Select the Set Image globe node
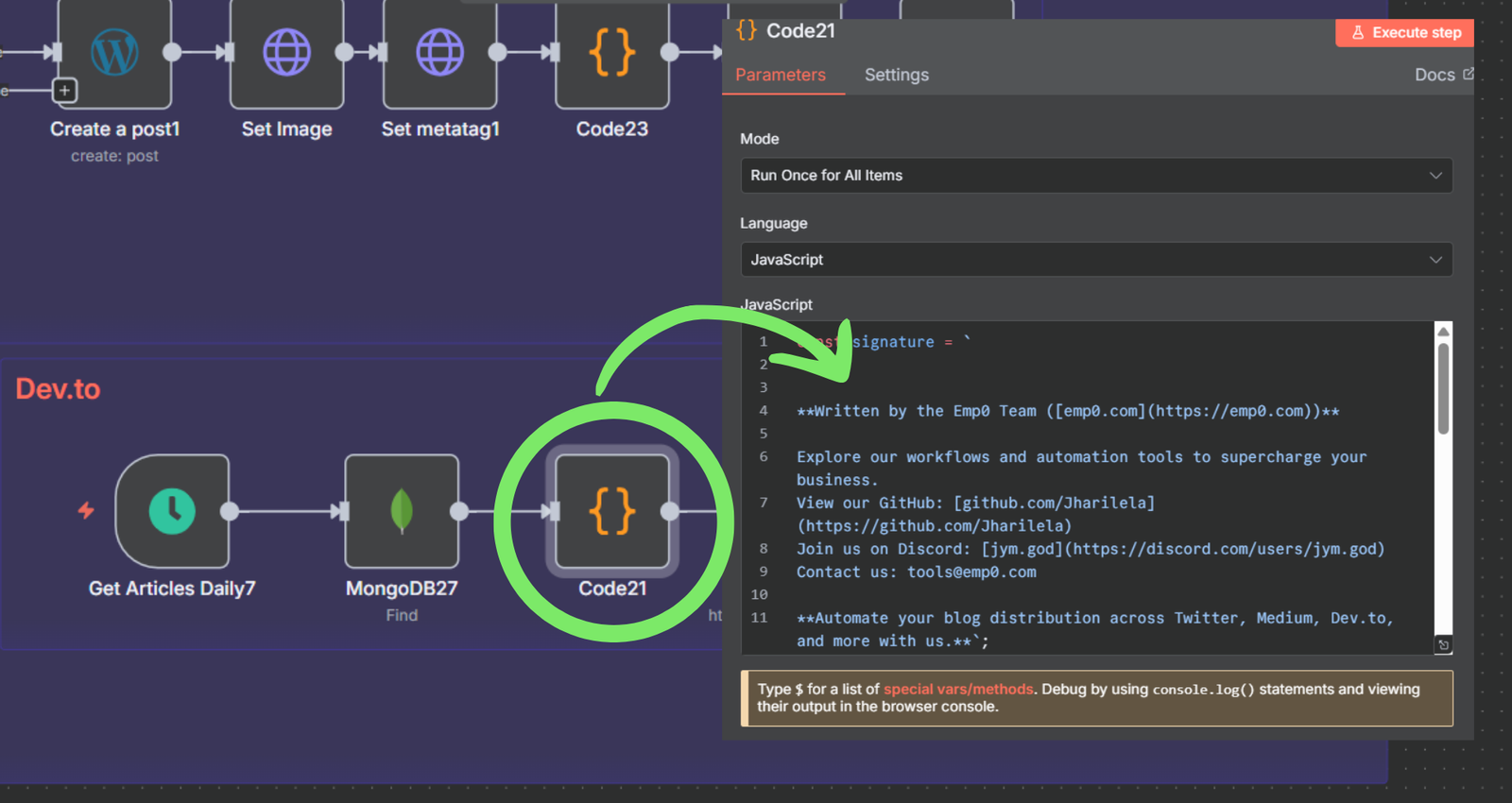 click(286, 53)
